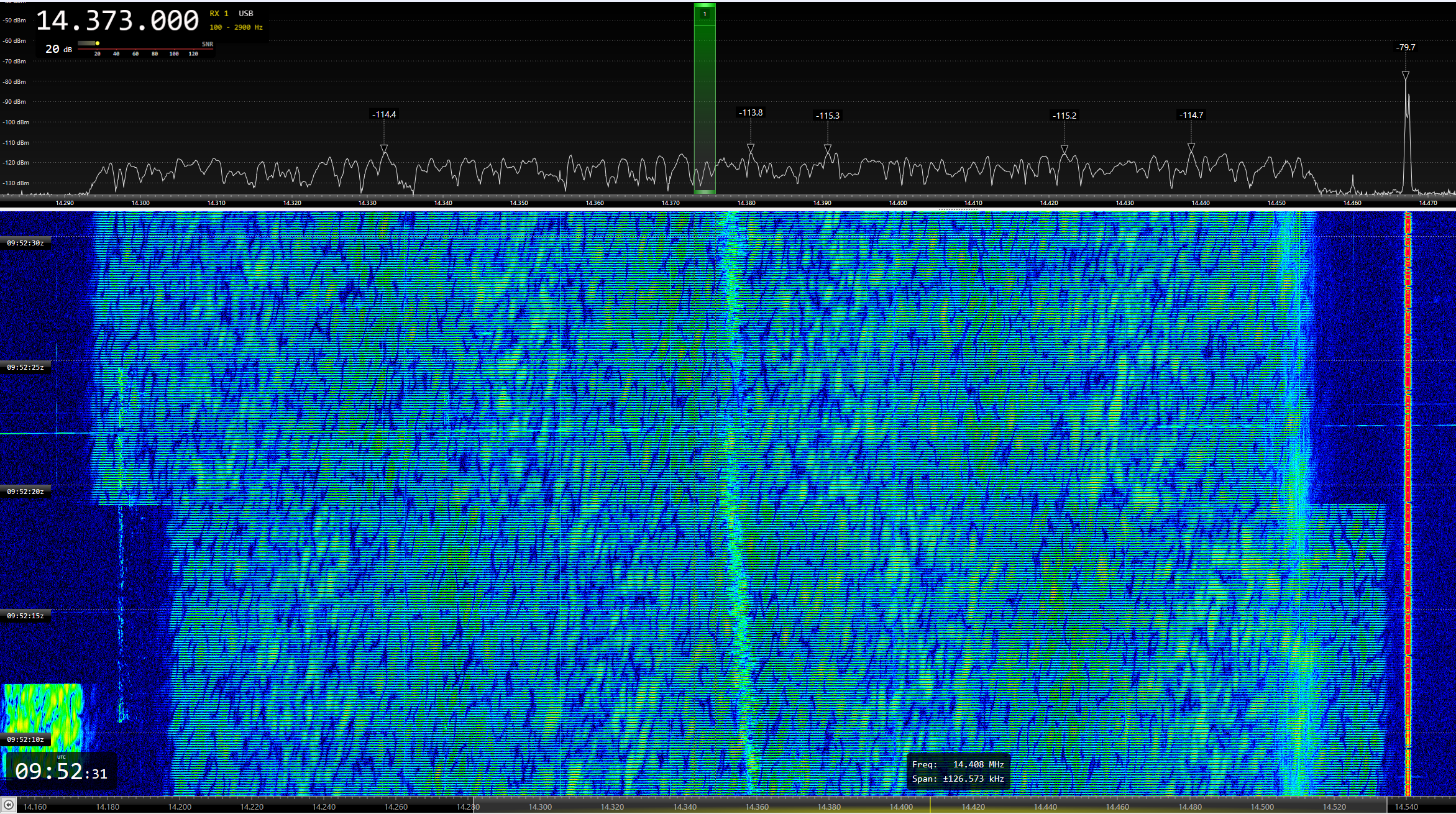Click 14.400 on bottom frequency scale
The width and height of the screenshot is (1456, 814).
click(x=901, y=807)
